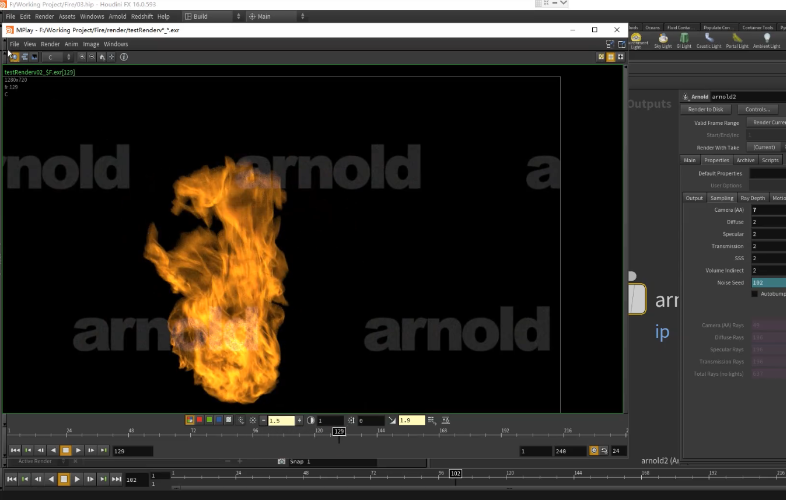Click the MPlay image info icon
Viewport: 786px width, 500px height.
point(124,57)
